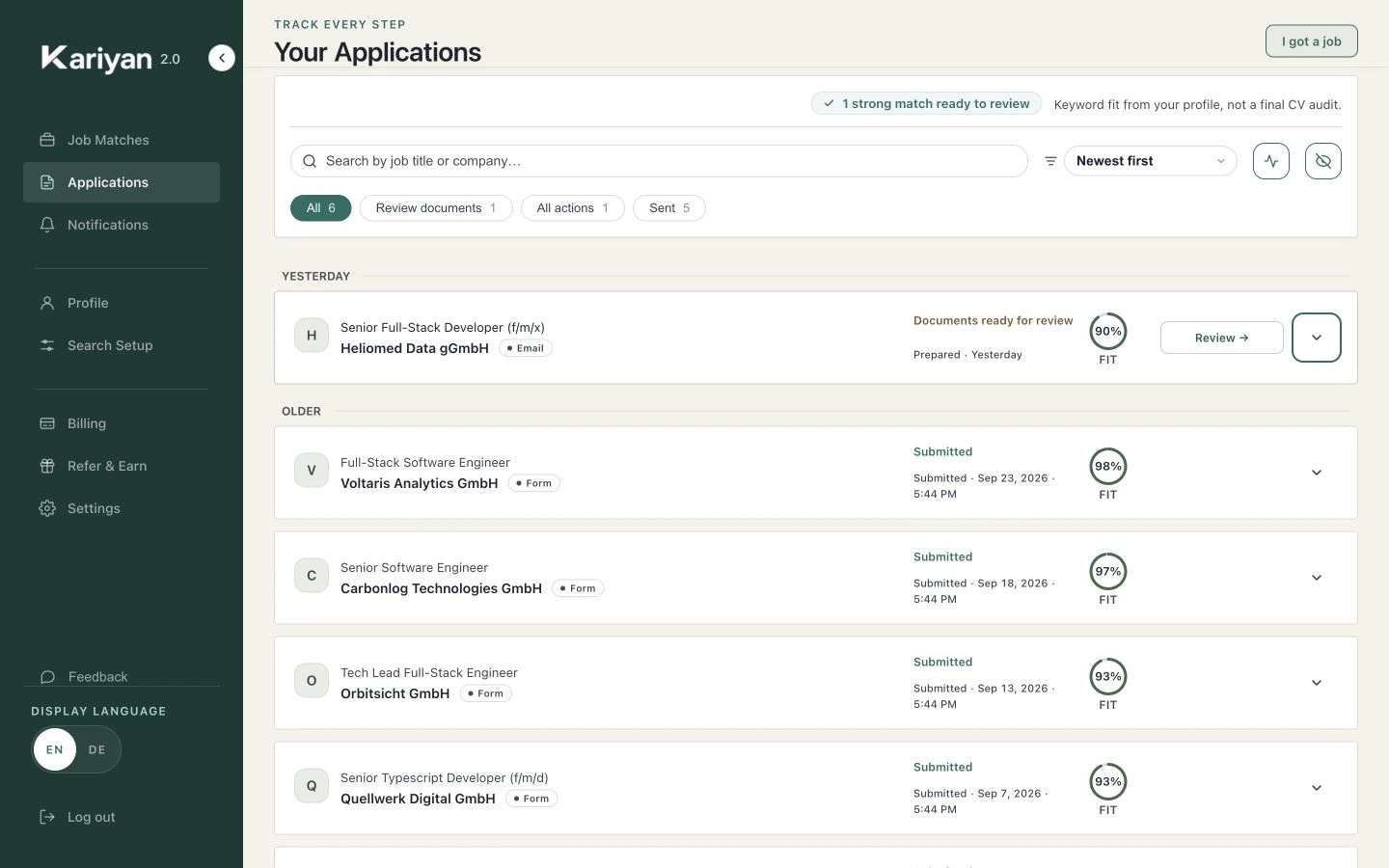
Task: Click the Settings gear icon
Action: [x=47, y=508]
